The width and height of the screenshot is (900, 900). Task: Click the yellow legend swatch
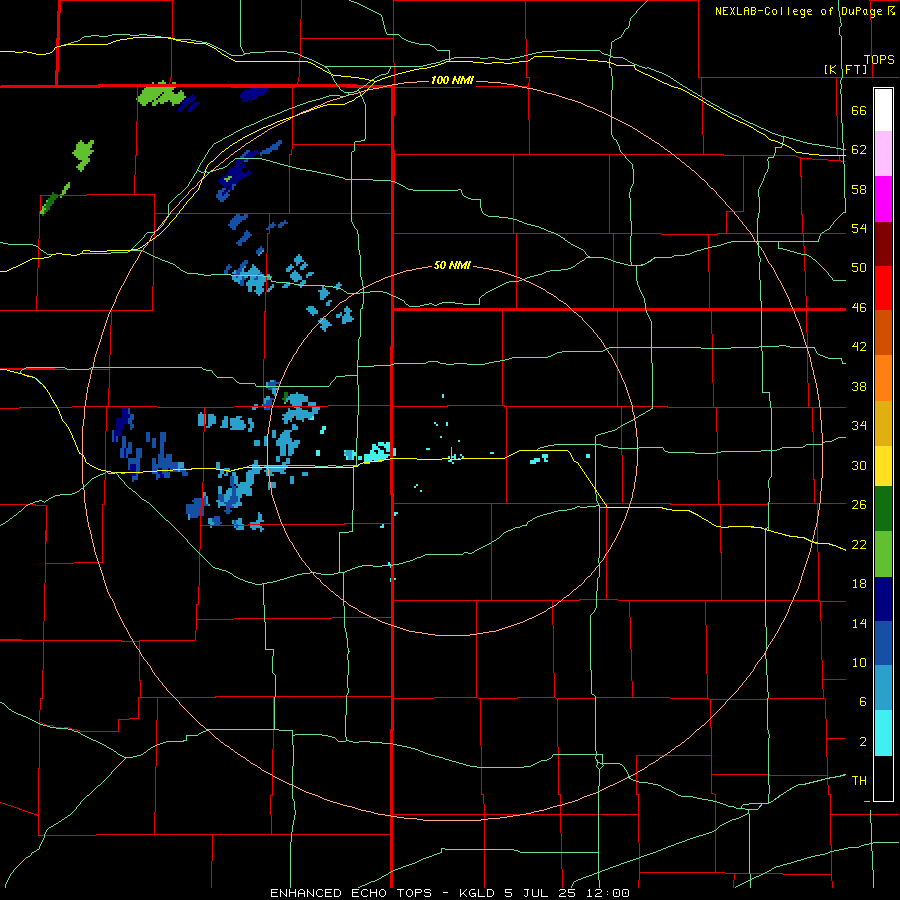pyautogui.click(x=883, y=466)
